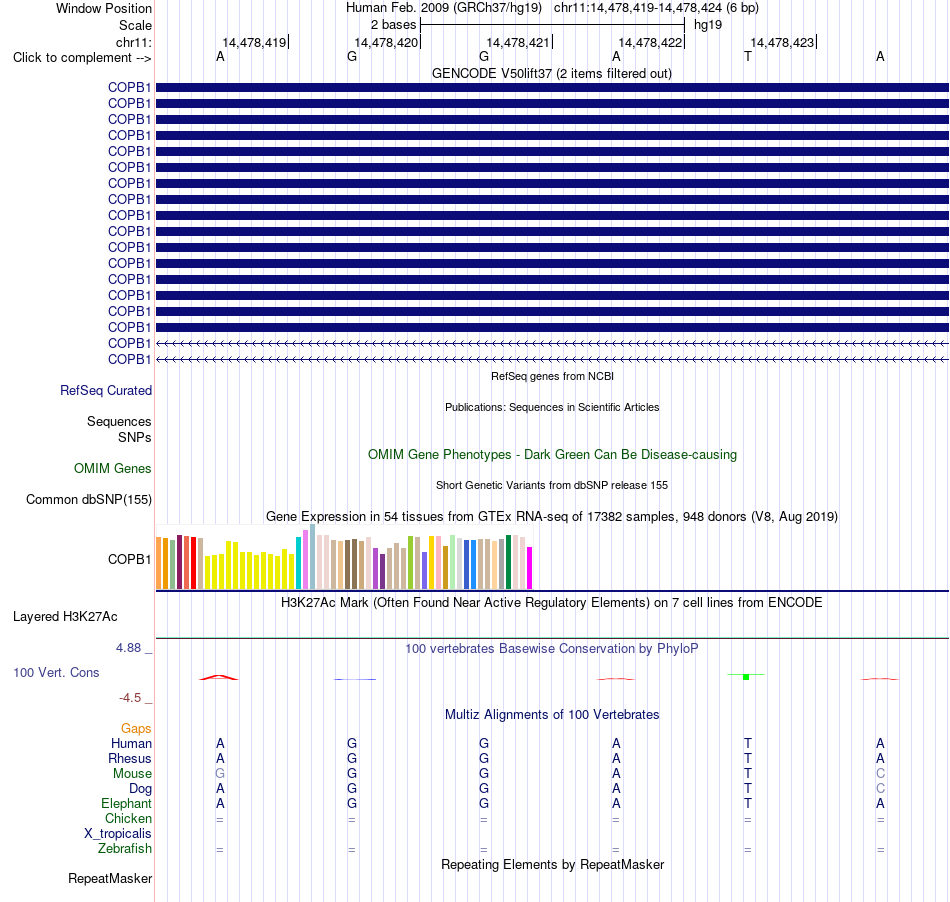Click the Window Position label
Image resolution: width=950 pixels, height=902 pixels.
point(104,8)
